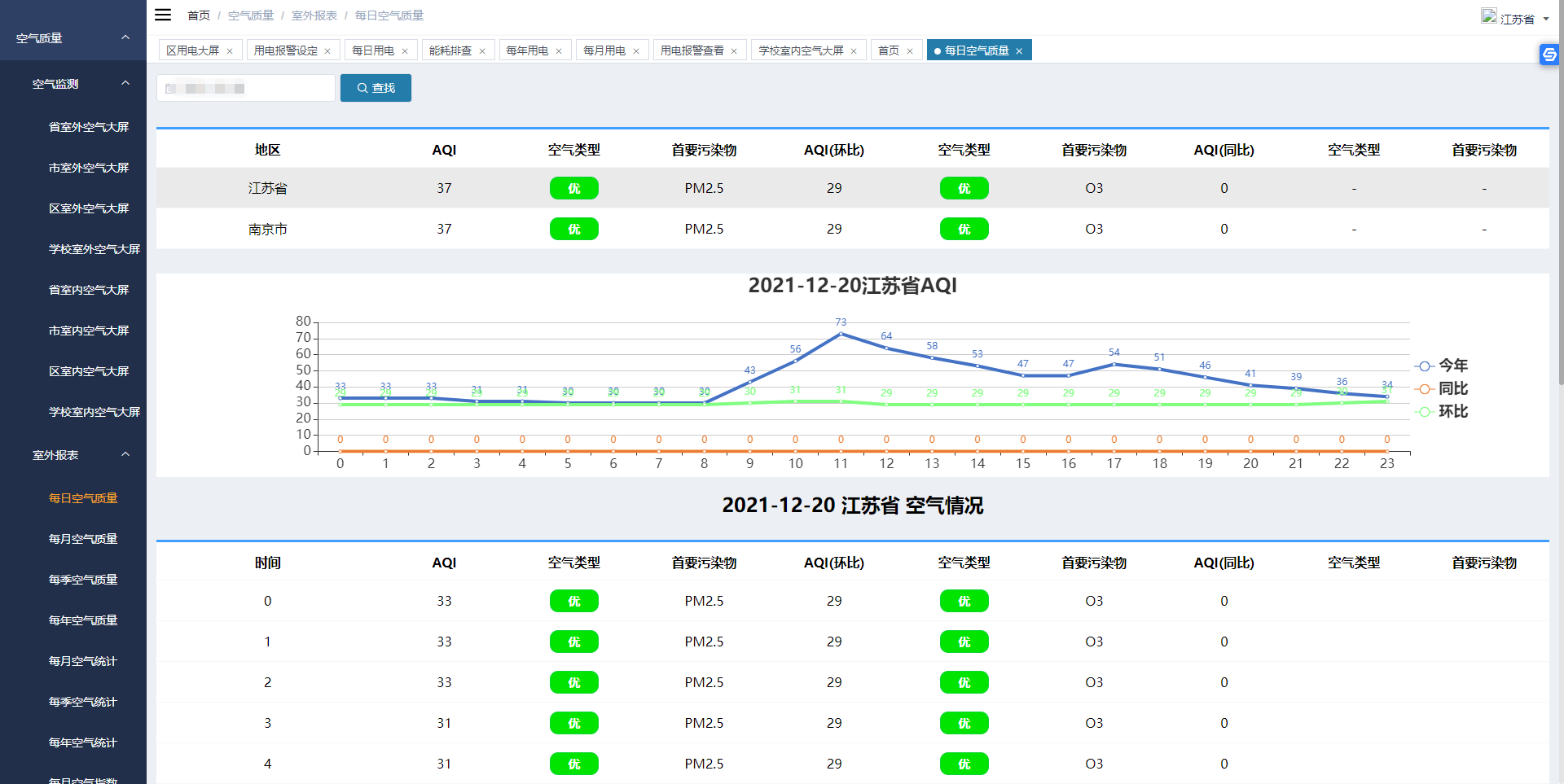Go to 首页 breadcrumb link
1564x784 pixels.
(198, 15)
